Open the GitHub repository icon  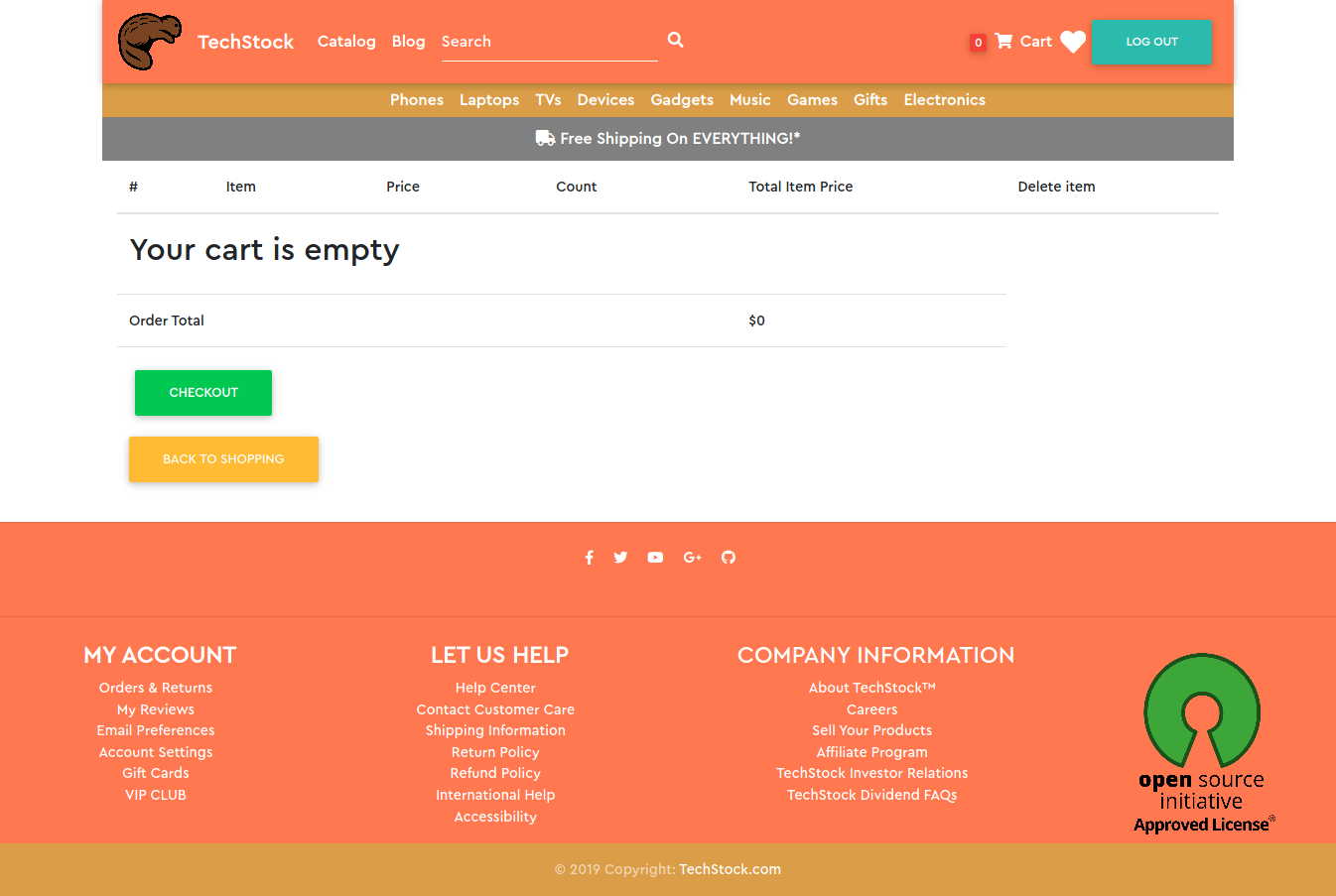[729, 558]
